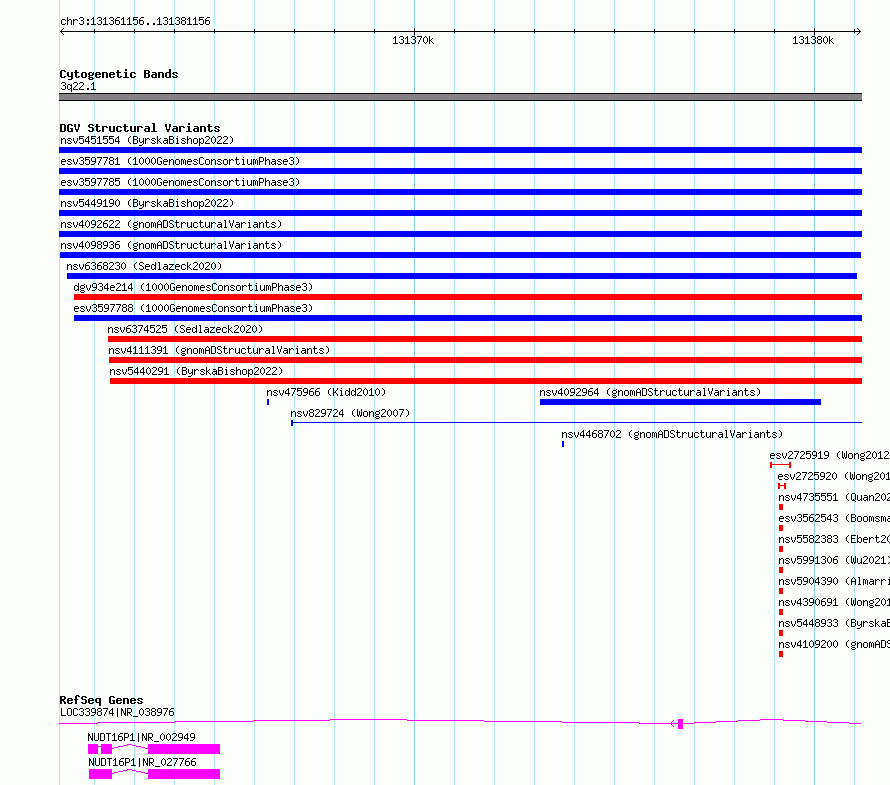Open nsv4092622 gnomADStructuralVariants label

[x=171, y=224]
